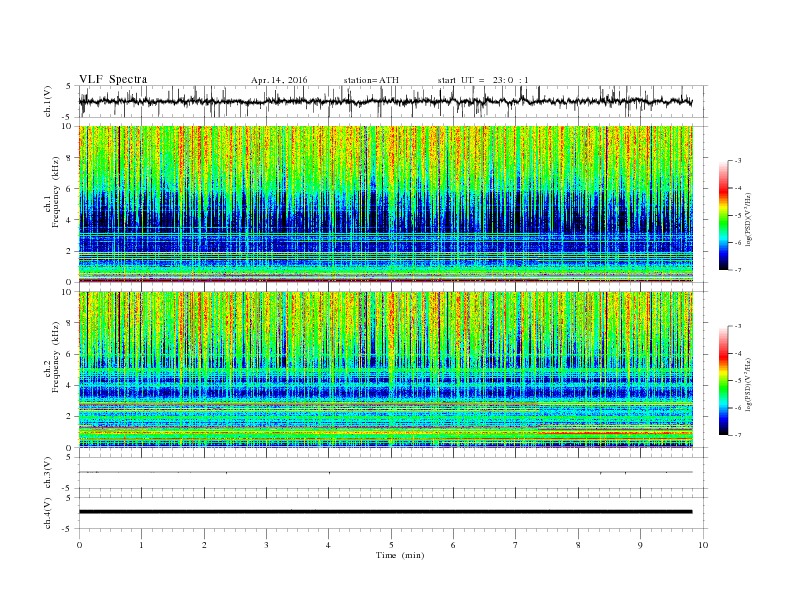This screenshot has width=792, height=612.
Task: Click the "ch.1(V)" waveform axis label
Action: (47, 101)
